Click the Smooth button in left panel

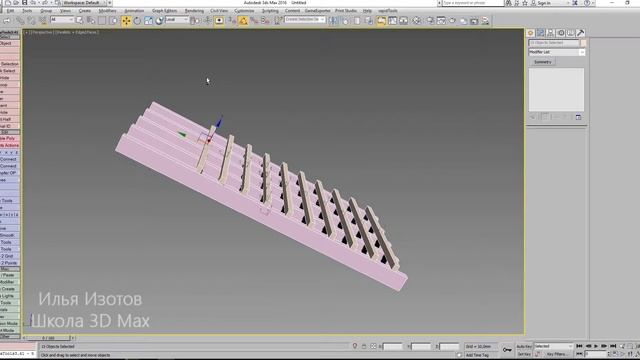point(10,236)
